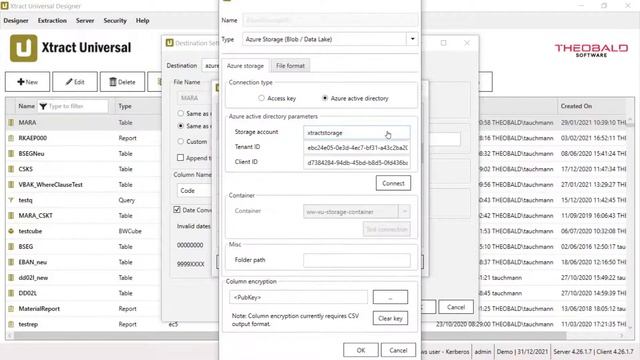The image size is (640, 360).
Task: Sort by the Created On column header
Action: (576, 106)
